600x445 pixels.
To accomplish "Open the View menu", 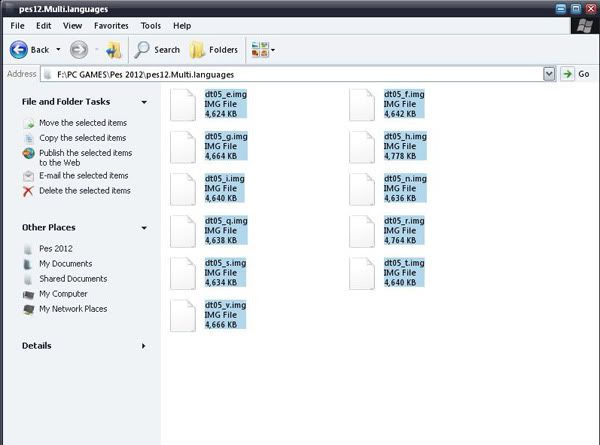I will (x=72, y=26).
